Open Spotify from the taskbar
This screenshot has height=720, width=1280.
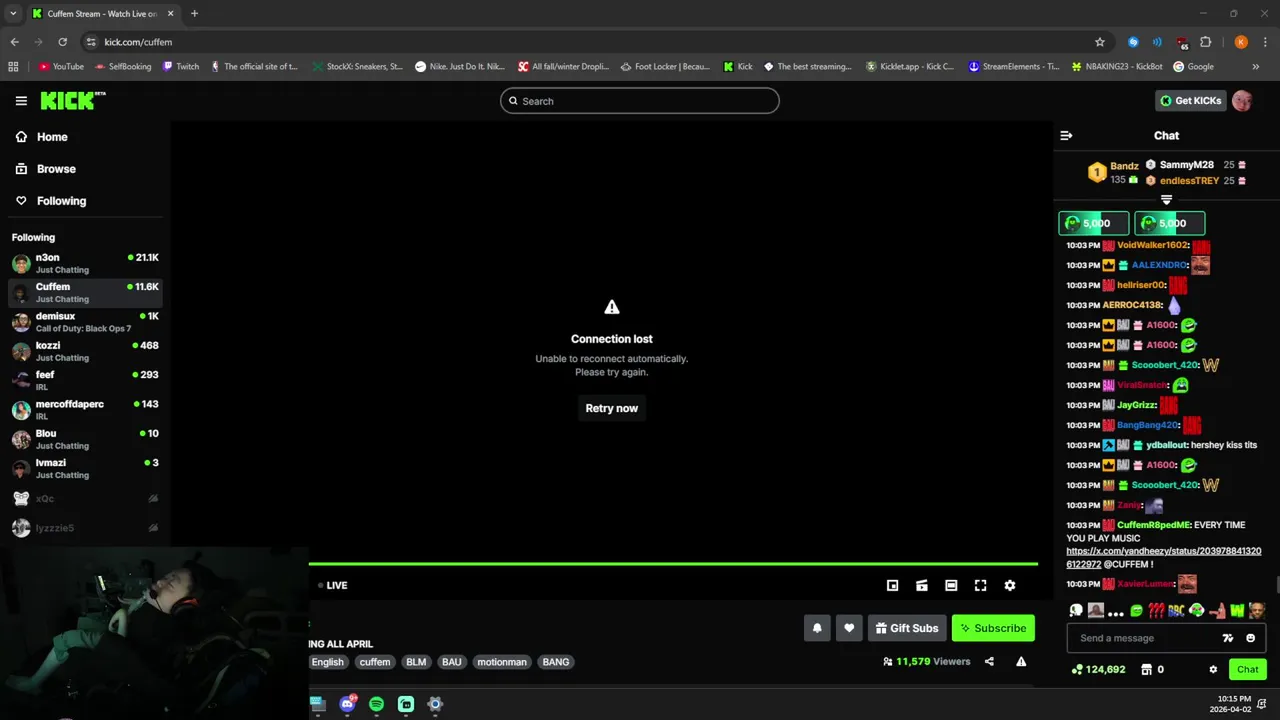pyautogui.click(x=376, y=704)
